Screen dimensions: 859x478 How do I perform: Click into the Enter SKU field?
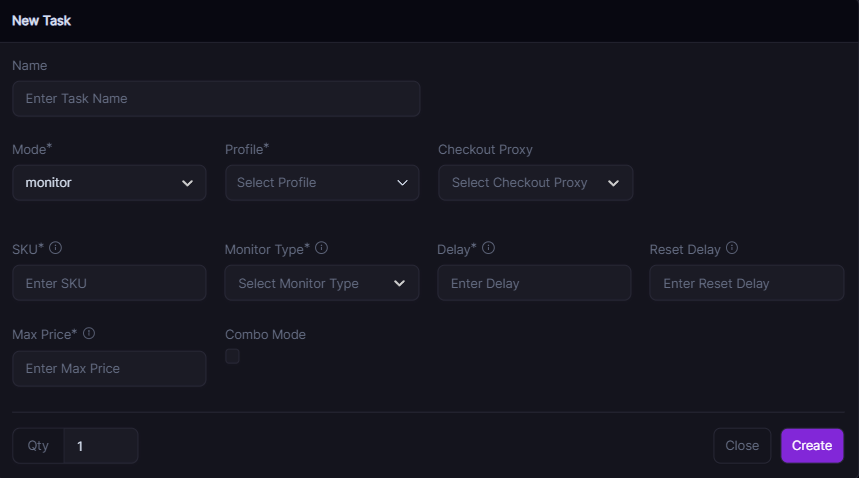[x=109, y=283]
